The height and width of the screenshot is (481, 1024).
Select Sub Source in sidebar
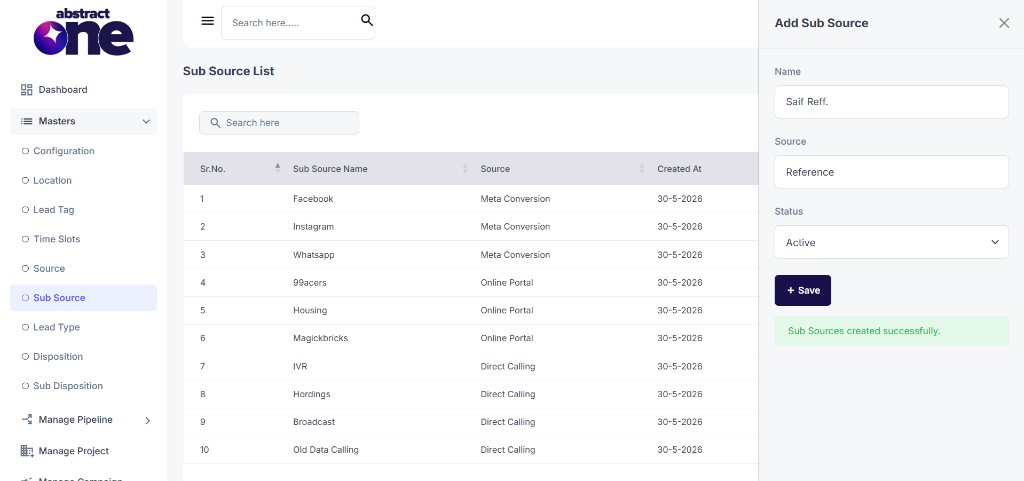(84, 298)
